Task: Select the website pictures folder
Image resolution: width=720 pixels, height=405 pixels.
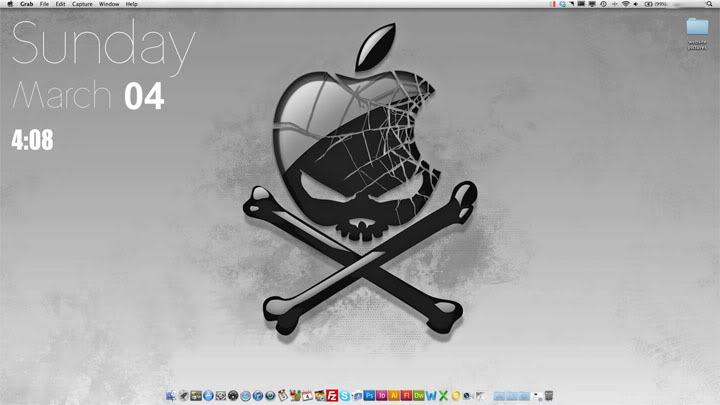Action: tap(697, 33)
